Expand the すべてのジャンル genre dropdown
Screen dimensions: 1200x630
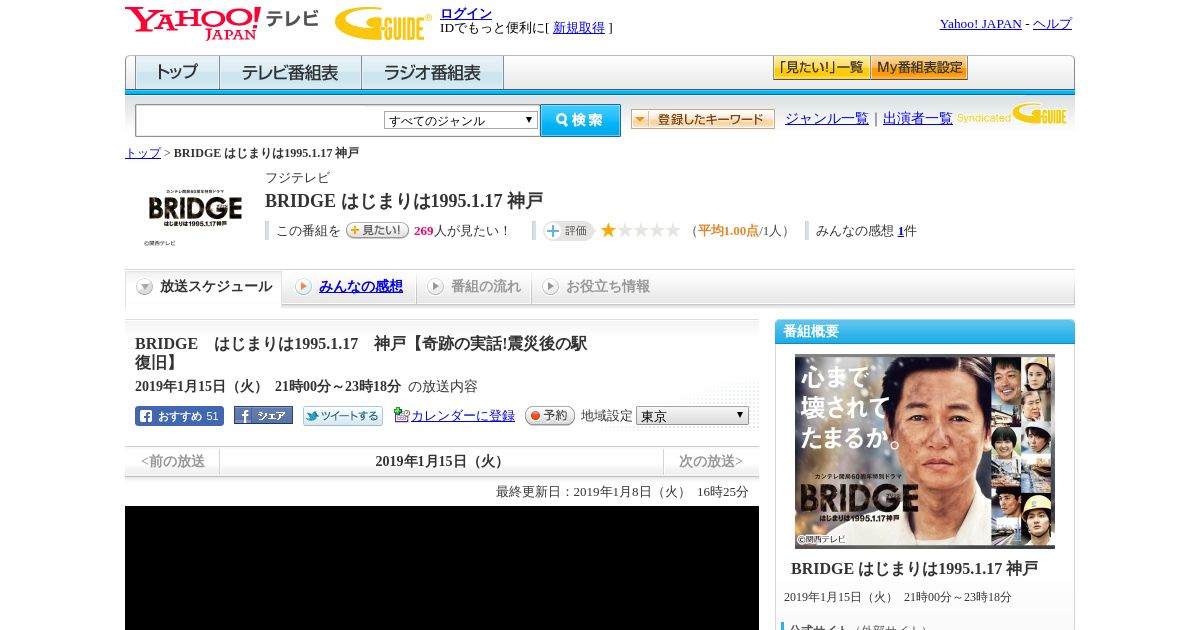point(461,120)
